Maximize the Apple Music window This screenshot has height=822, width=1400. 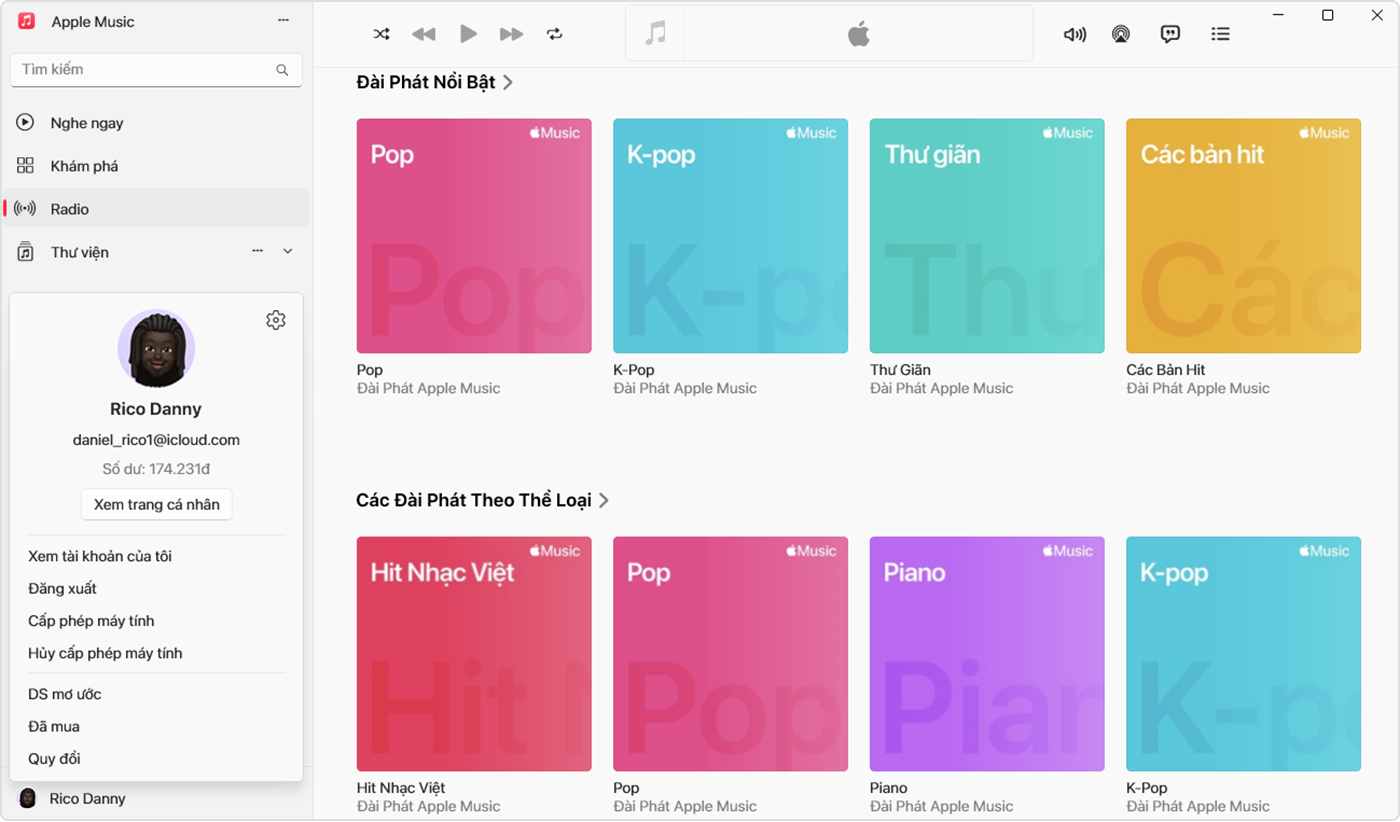[x=1327, y=15]
